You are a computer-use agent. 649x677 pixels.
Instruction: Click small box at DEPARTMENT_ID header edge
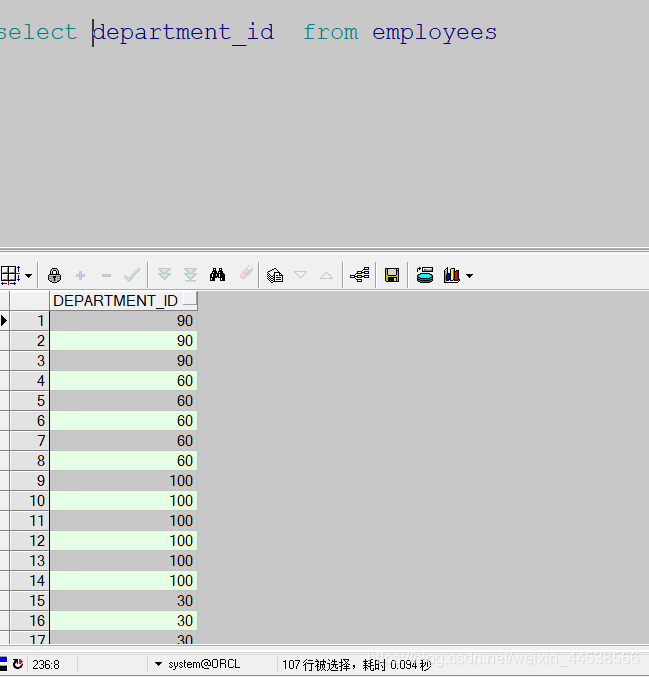pyautogui.click(x=190, y=299)
